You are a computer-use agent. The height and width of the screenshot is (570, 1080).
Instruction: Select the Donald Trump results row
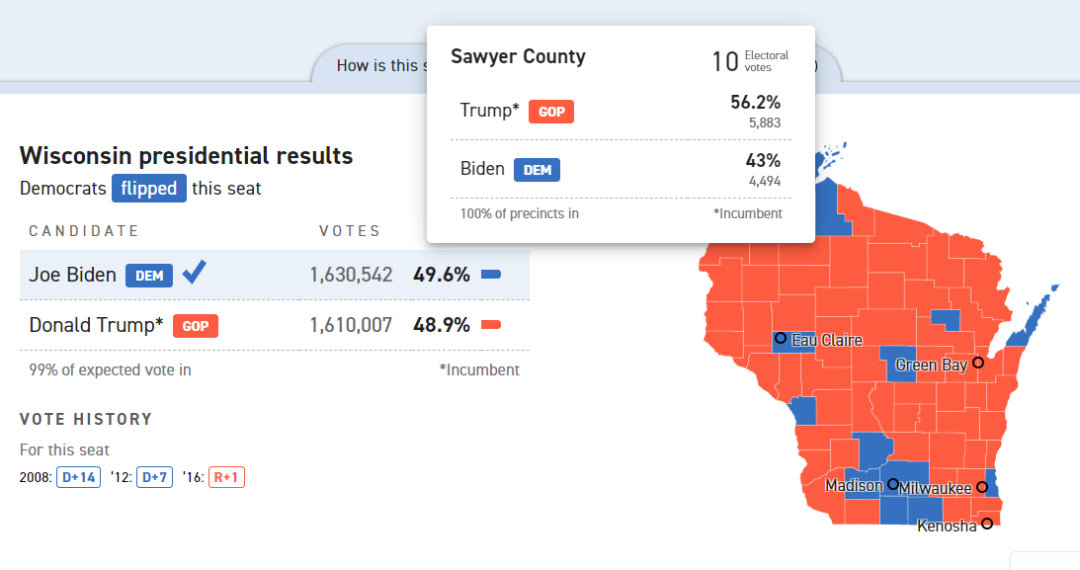[x=274, y=325]
